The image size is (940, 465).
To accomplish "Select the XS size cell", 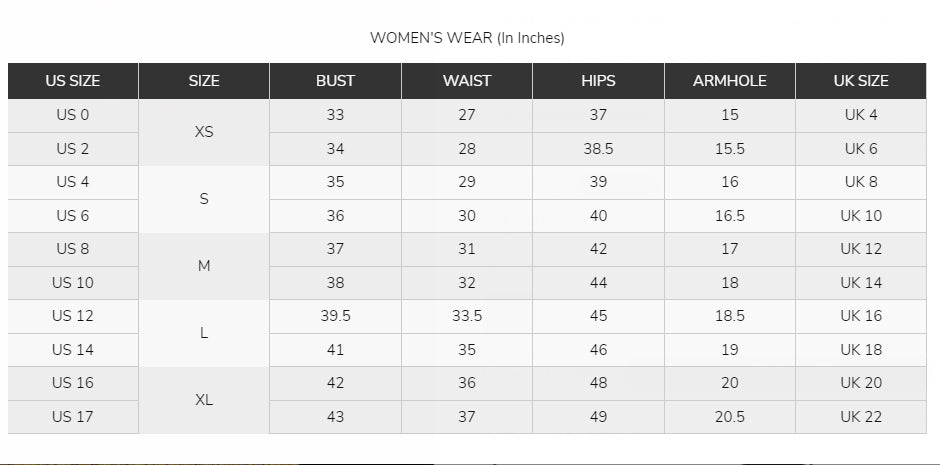I will tap(204, 132).
